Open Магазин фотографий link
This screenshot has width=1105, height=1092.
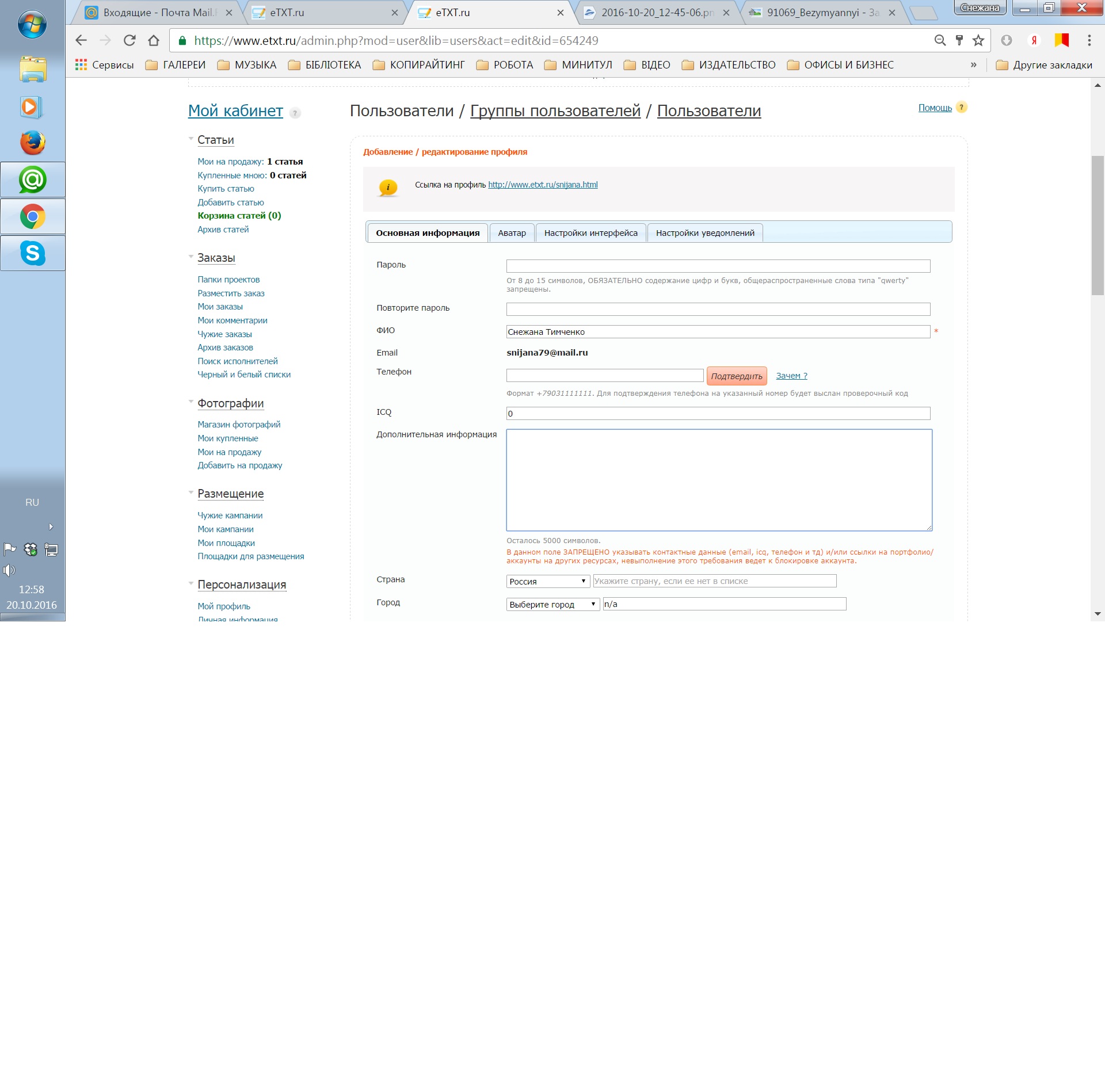[x=239, y=425]
